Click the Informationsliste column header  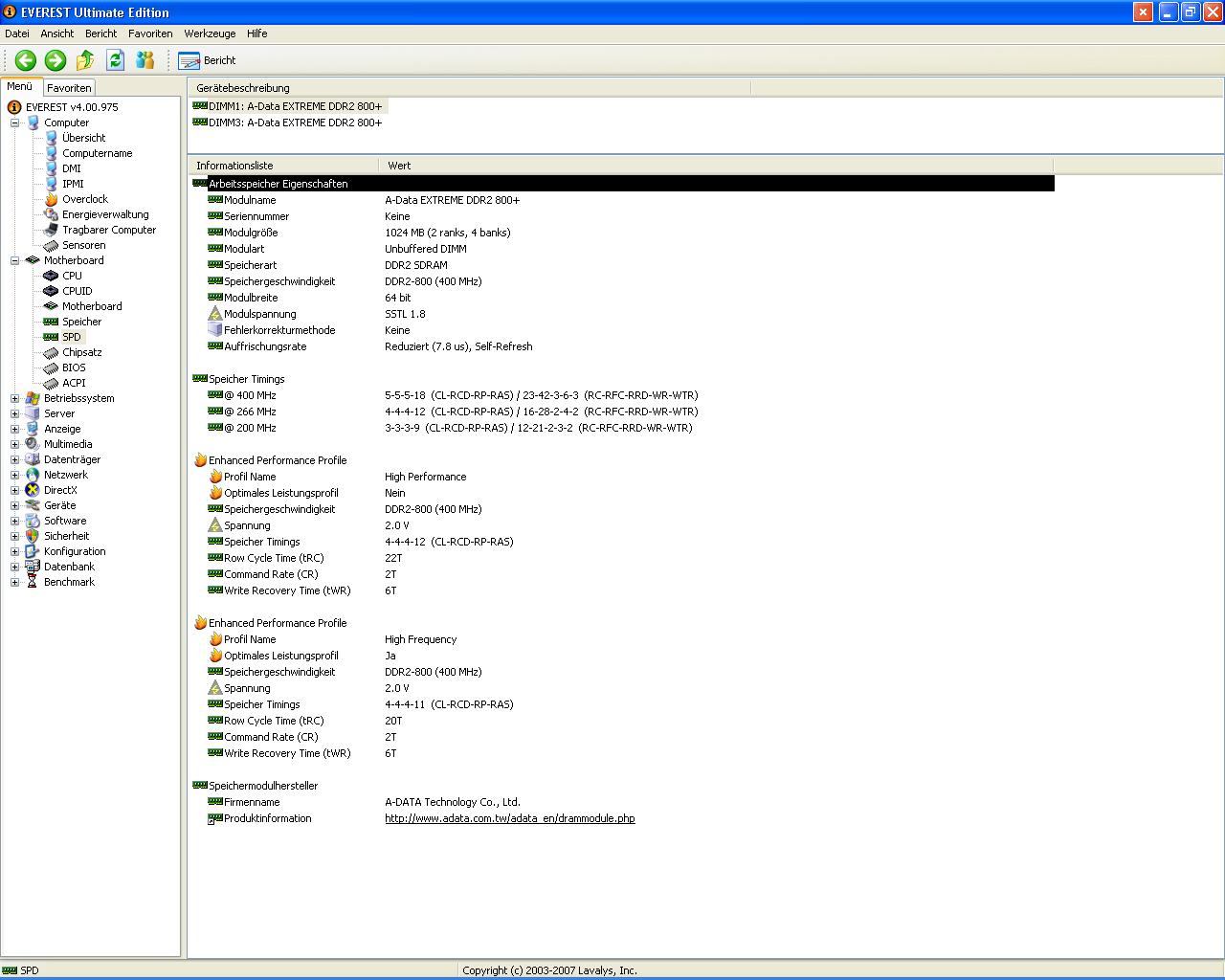283,166
